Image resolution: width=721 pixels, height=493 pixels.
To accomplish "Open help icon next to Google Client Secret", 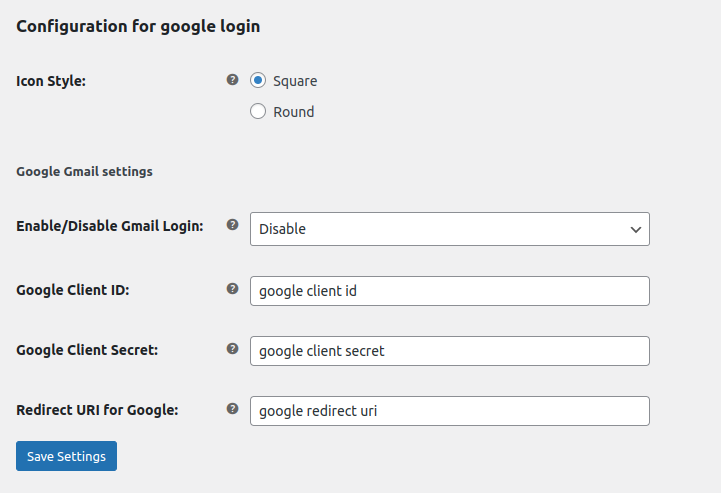I will (233, 349).
